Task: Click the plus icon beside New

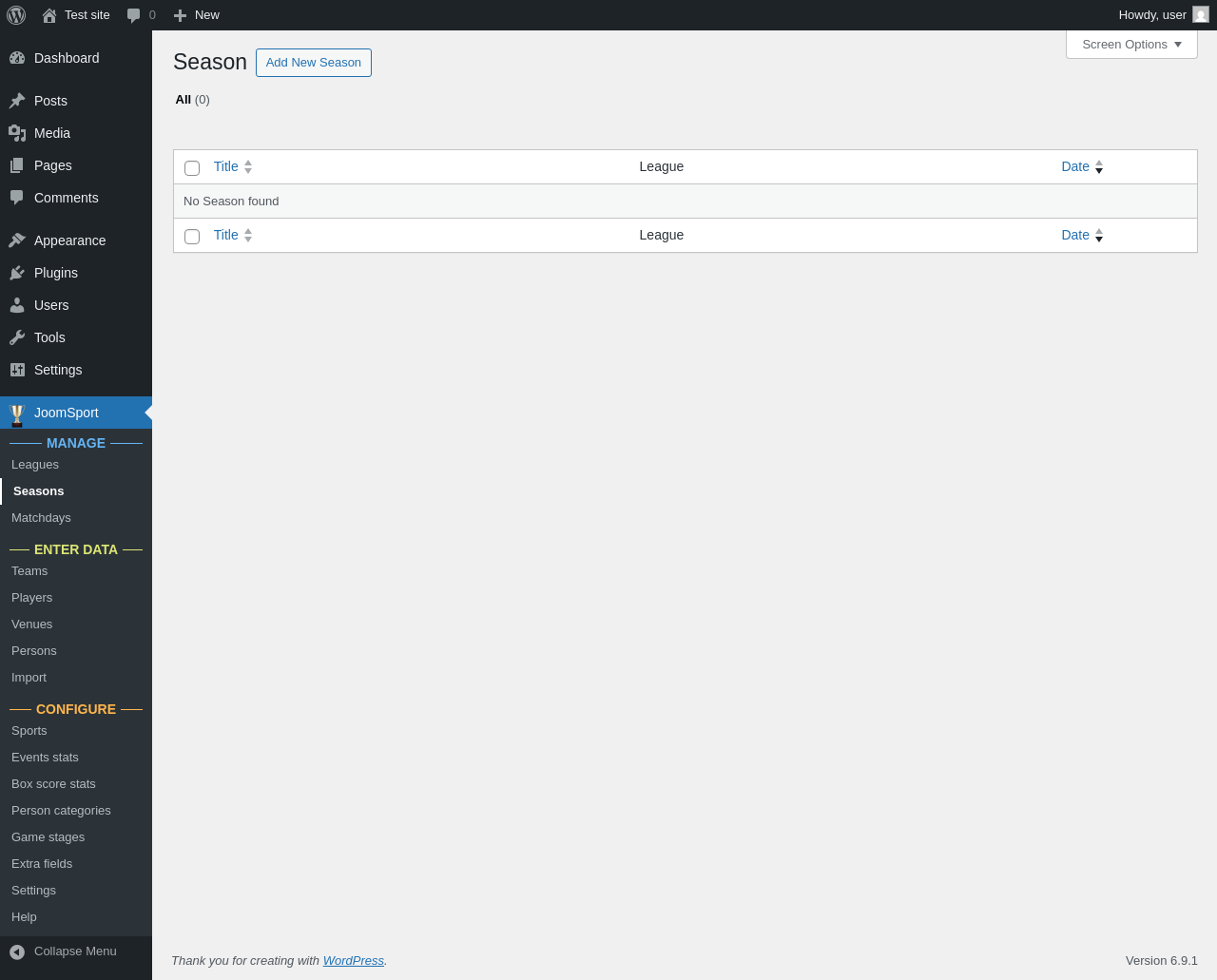Action: pyautogui.click(x=180, y=15)
